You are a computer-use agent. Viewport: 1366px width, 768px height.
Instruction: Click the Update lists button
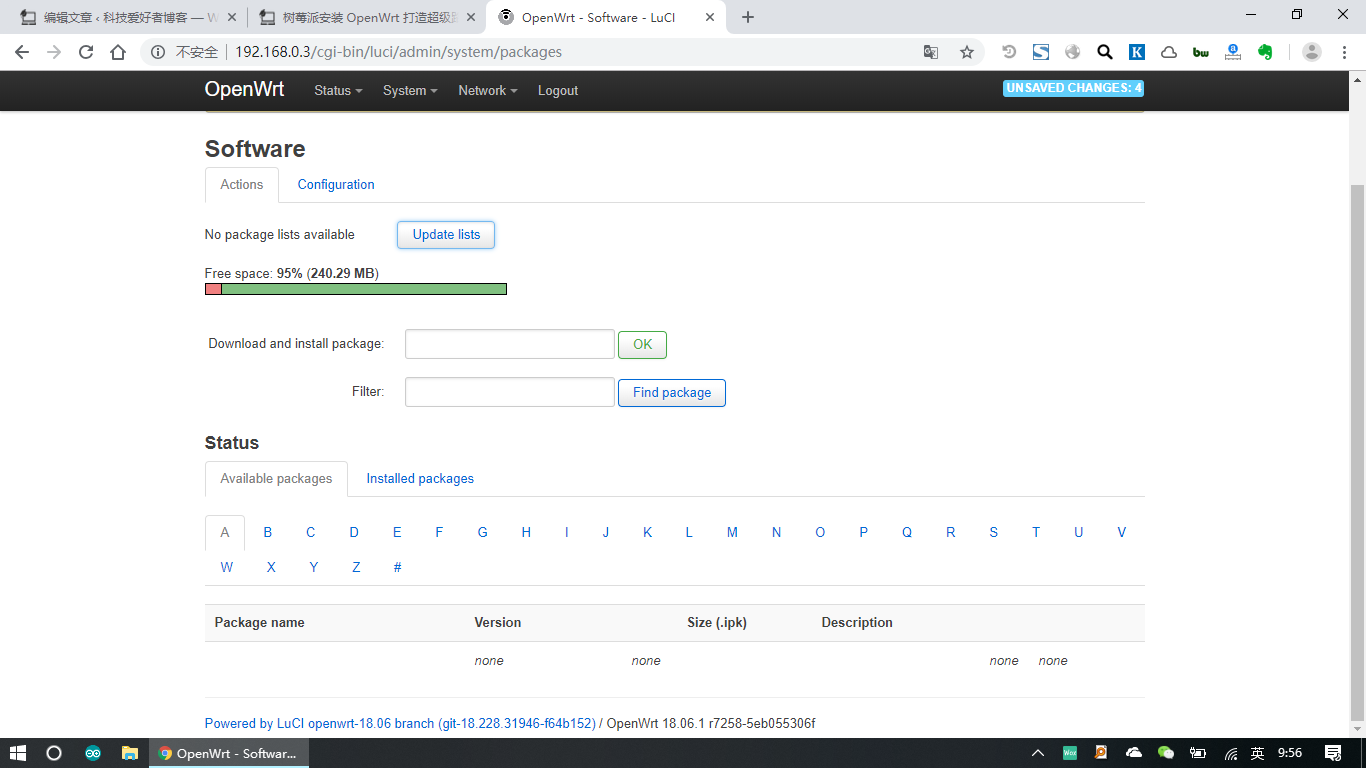tap(446, 235)
